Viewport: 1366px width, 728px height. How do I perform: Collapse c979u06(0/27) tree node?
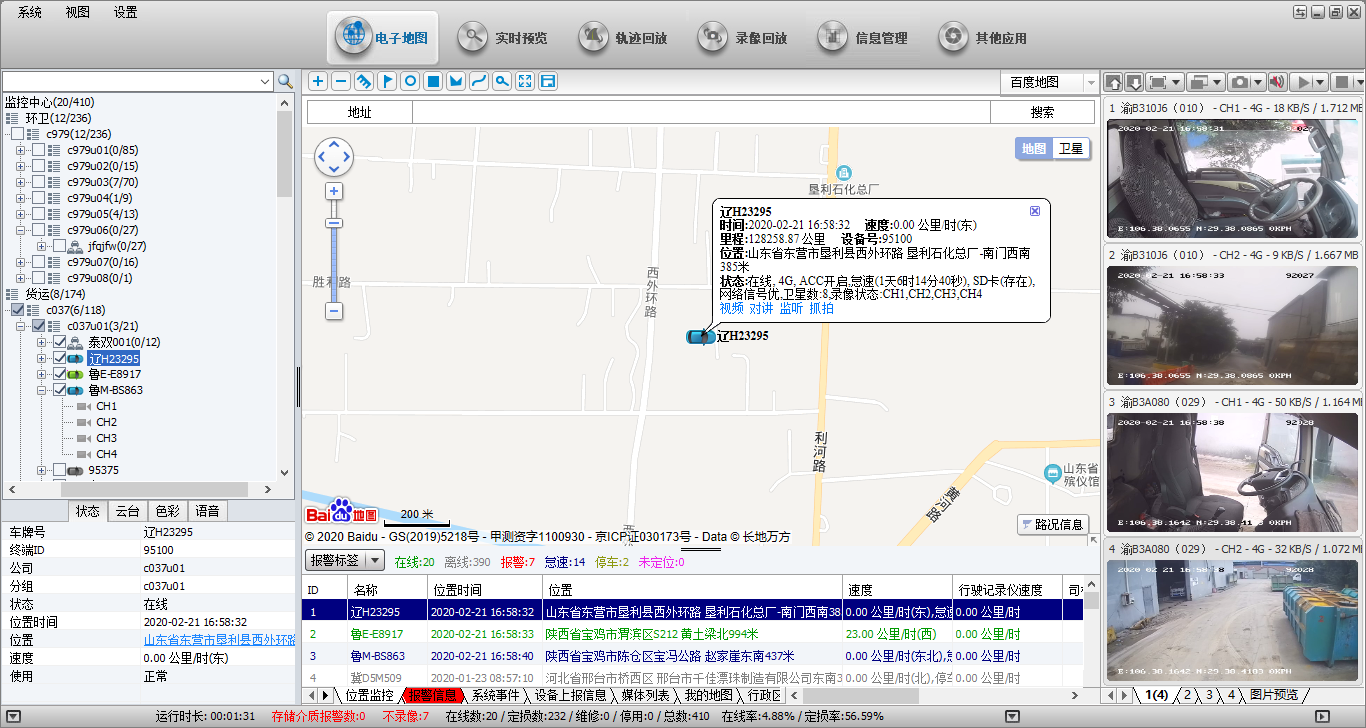coord(21,230)
